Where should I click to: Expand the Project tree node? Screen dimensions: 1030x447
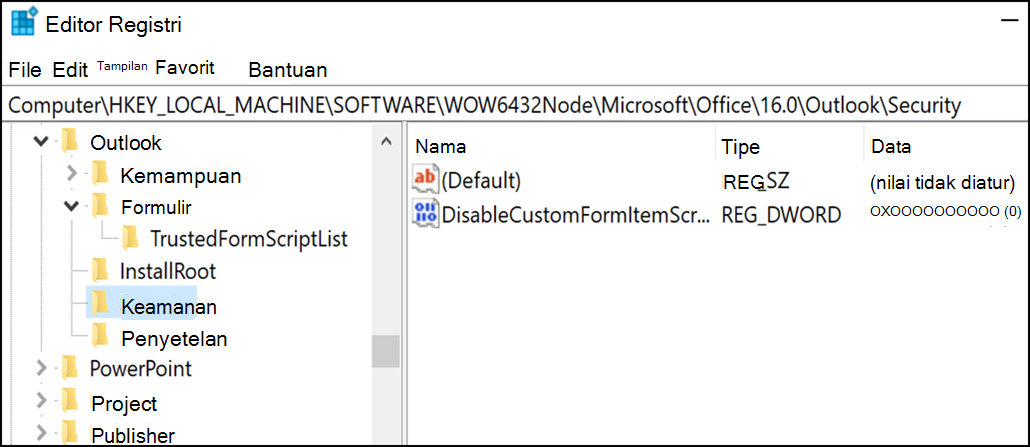(x=41, y=399)
